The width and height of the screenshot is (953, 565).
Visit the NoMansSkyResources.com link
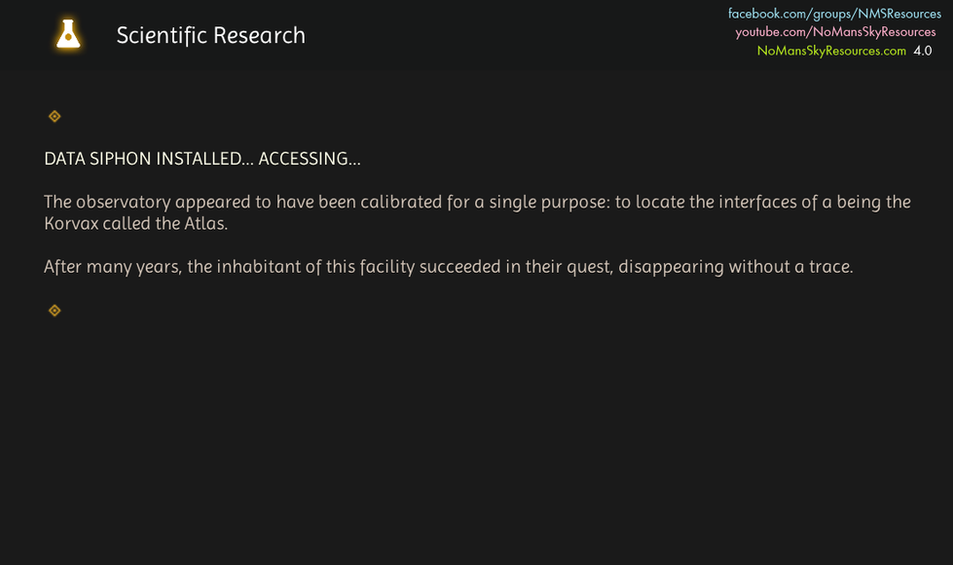tap(831, 50)
